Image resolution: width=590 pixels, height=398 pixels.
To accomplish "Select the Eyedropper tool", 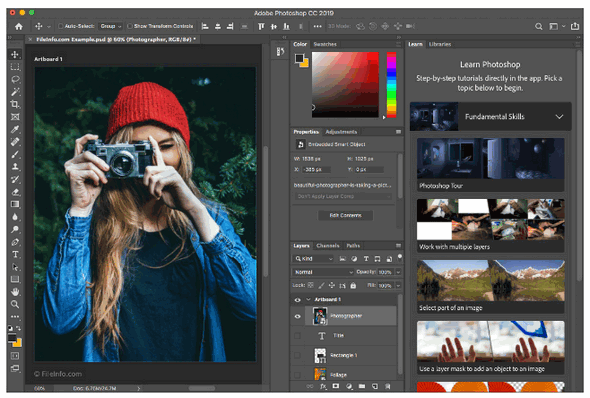I will 15,129.
